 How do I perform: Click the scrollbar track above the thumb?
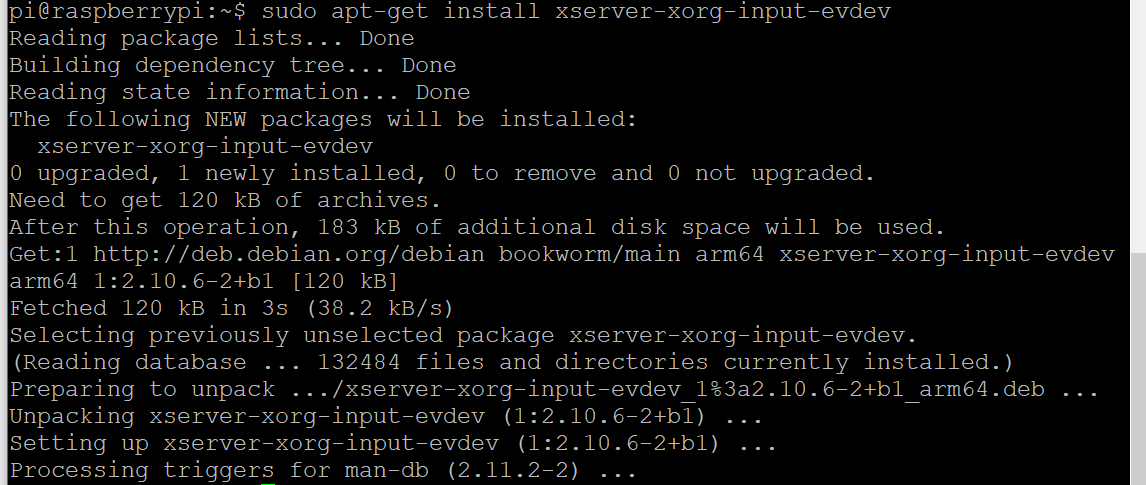pyautogui.click(x=1138, y=126)
